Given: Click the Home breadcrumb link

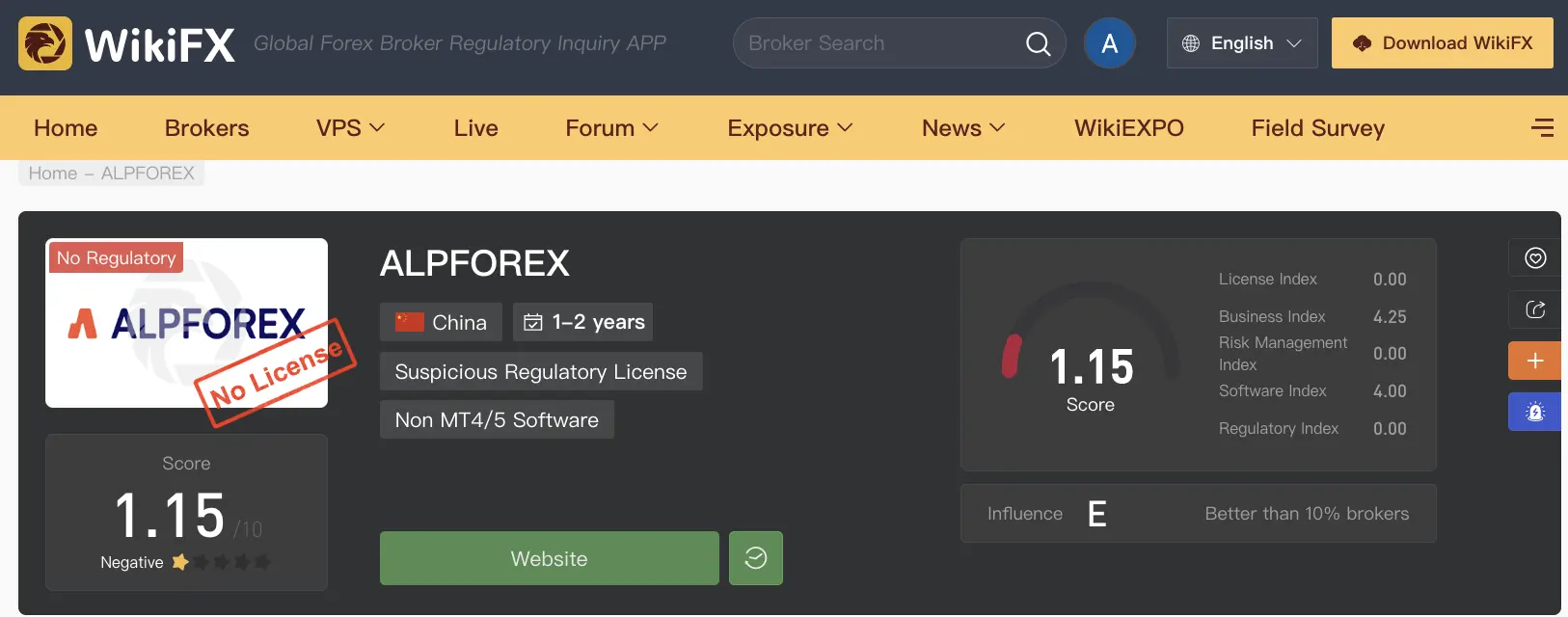Looking at the screenshot, I should 53,174.
